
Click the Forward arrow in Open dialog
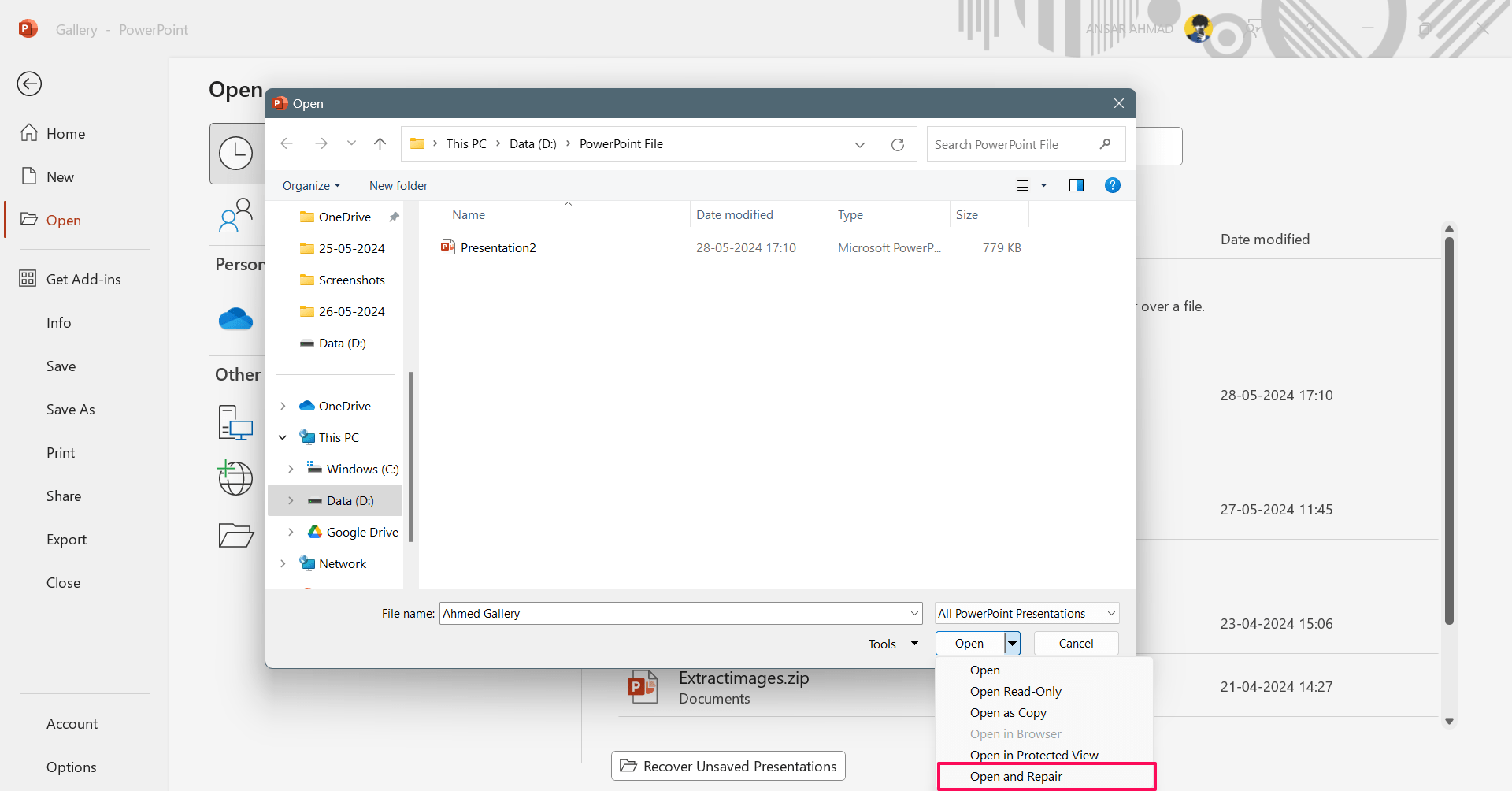[321, 143]
